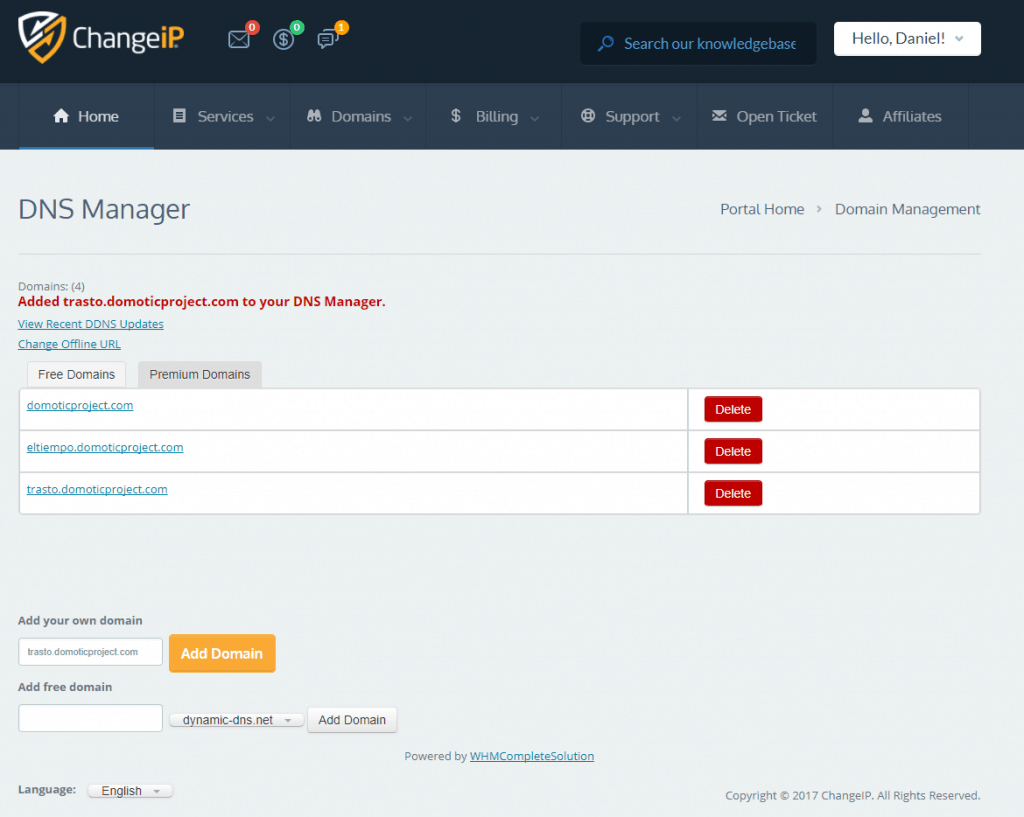Open the dynamic-dns.net suffix dropdown
1024x817 pixels.
pyautogui.click(x=236, y=718)
